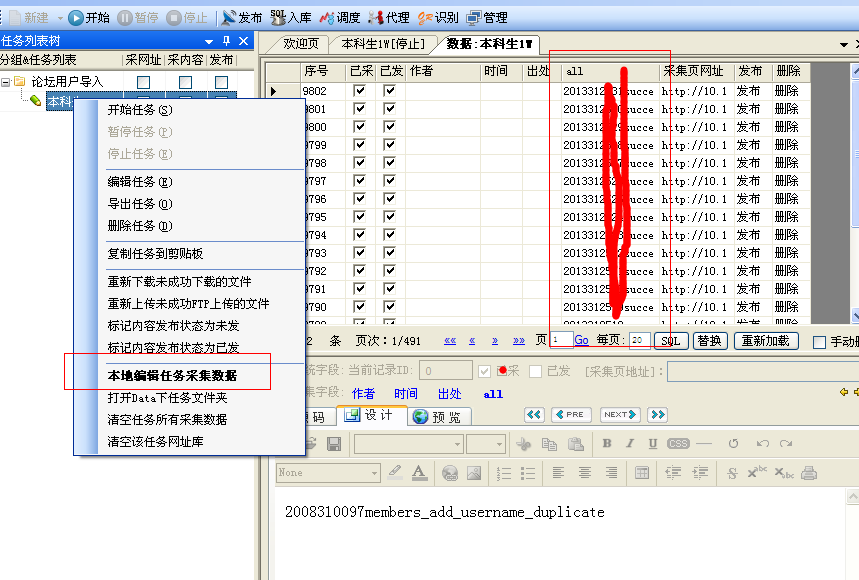This screenshot has height=580, width=859.
Task: Click the NEXT record button
Action: click(620, 415)
